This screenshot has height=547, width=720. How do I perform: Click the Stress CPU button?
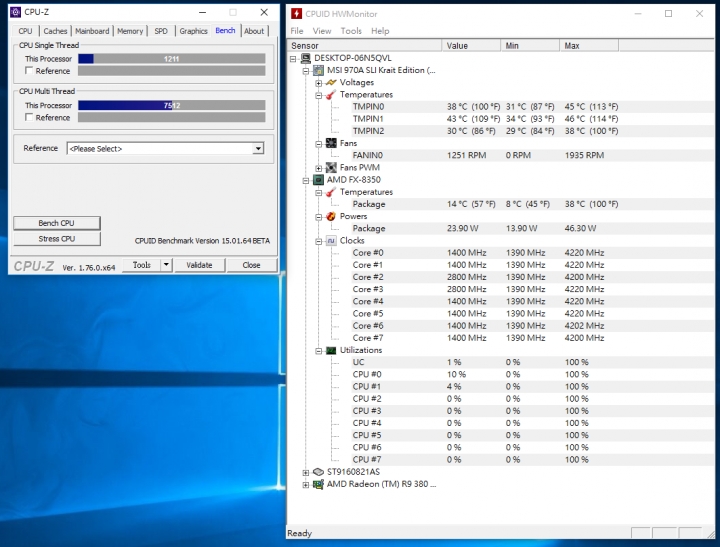(56, 239)
